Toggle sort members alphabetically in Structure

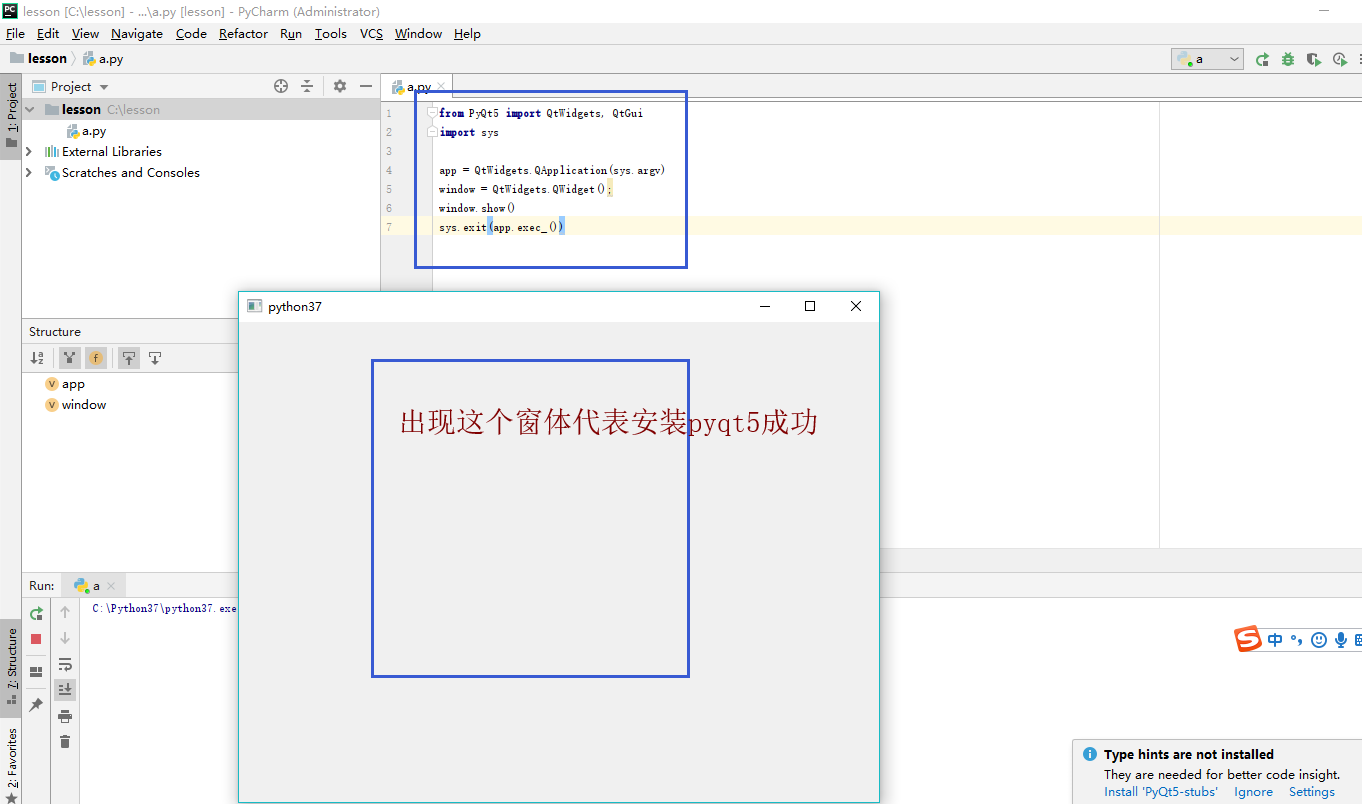(x=38, y=357)
